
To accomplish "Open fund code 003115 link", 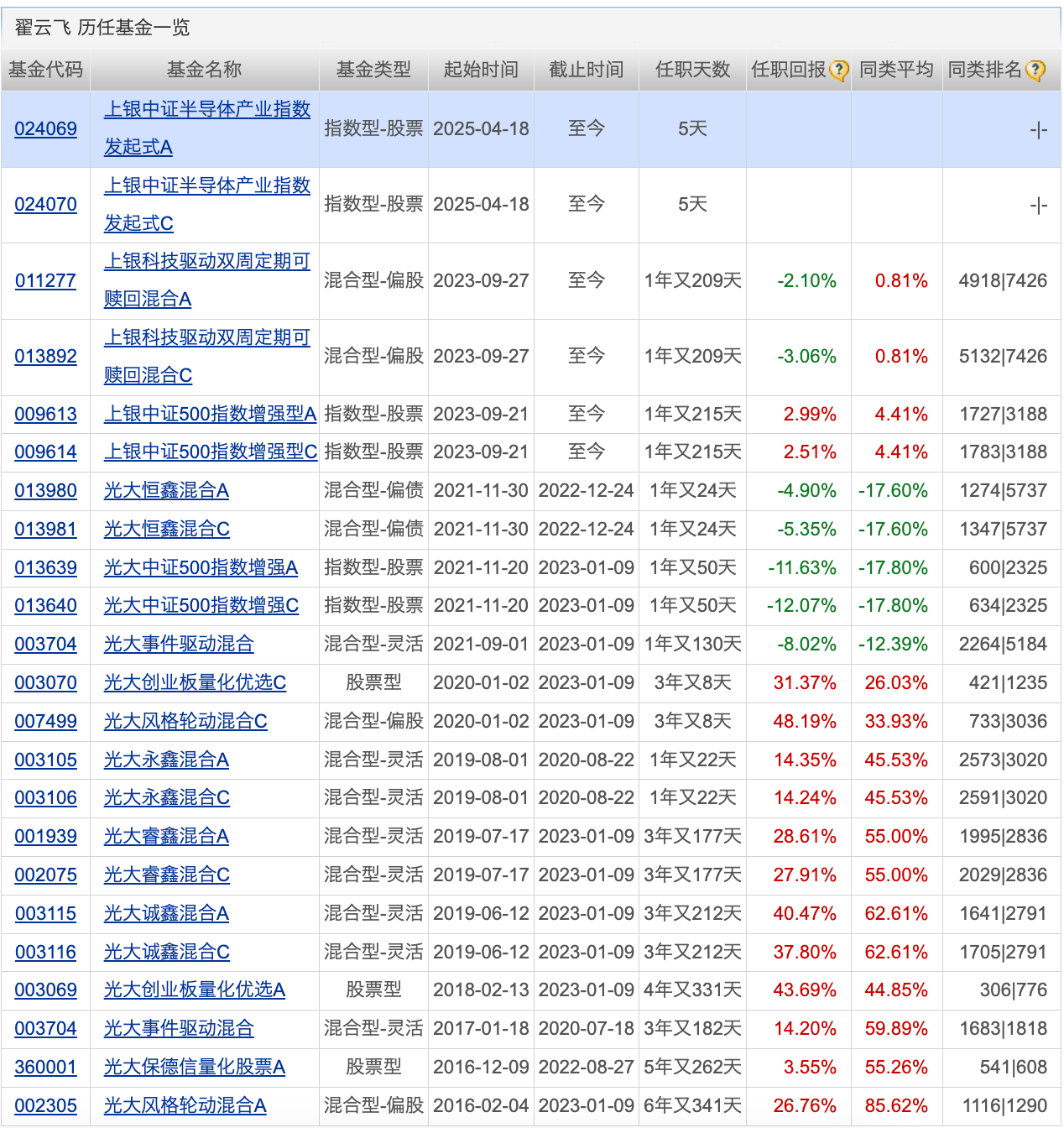I will 46,913.
